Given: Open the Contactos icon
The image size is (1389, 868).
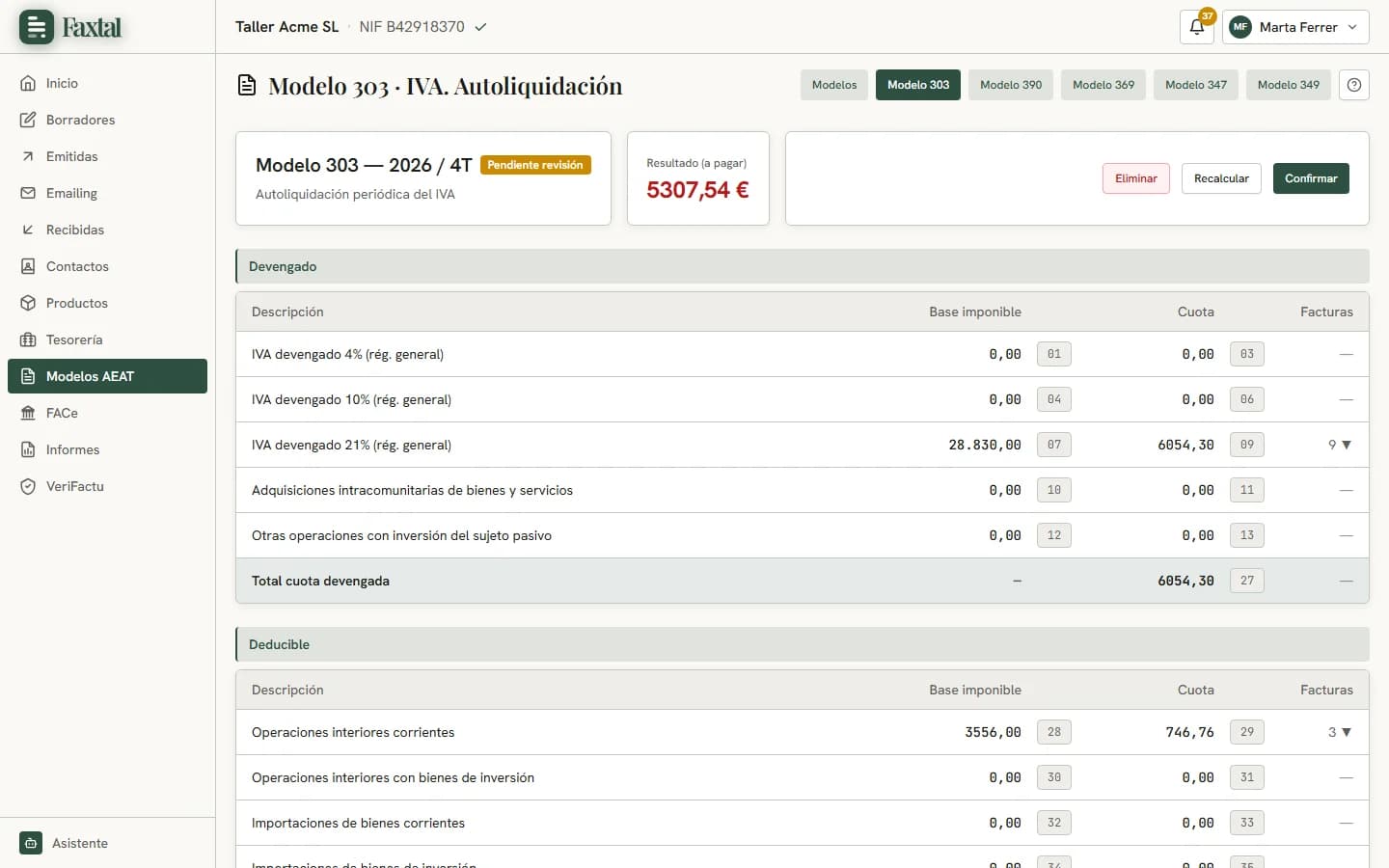Looking at the screenshot, I should tap(28, 266).
